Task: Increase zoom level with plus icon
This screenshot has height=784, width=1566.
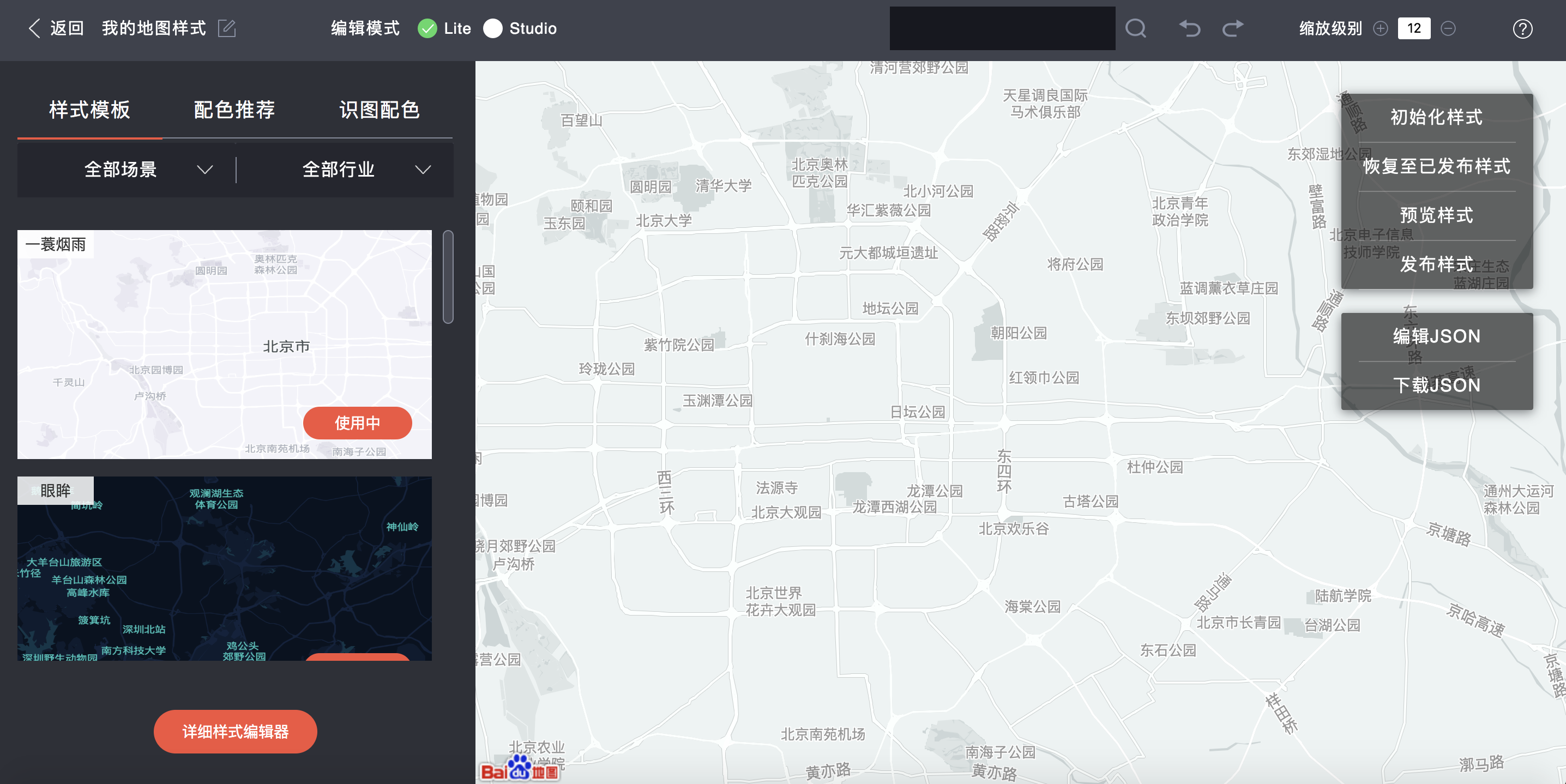Action: point(1381,28)
